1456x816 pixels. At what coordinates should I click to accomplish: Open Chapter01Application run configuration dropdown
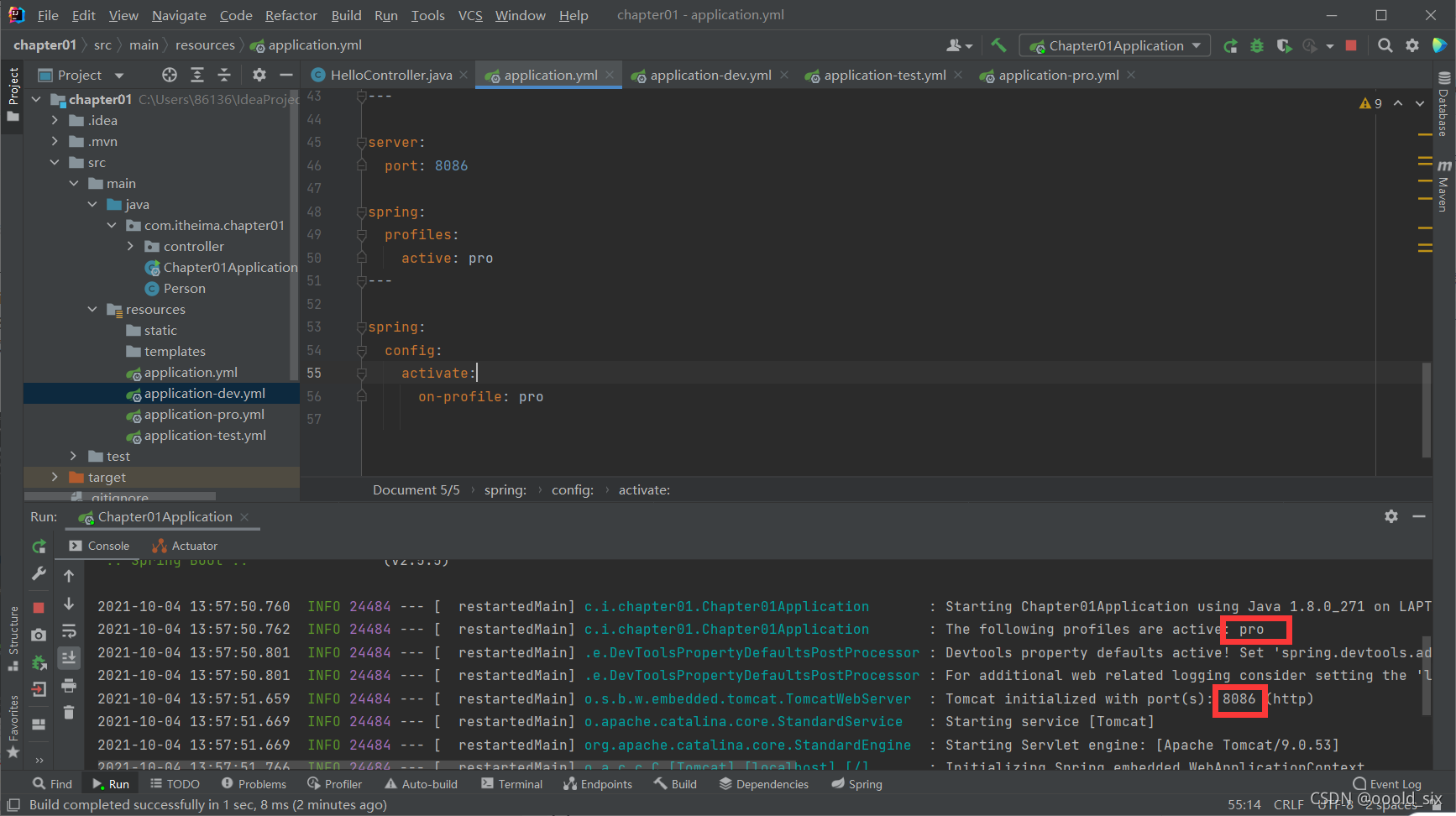pos(1115,45)
